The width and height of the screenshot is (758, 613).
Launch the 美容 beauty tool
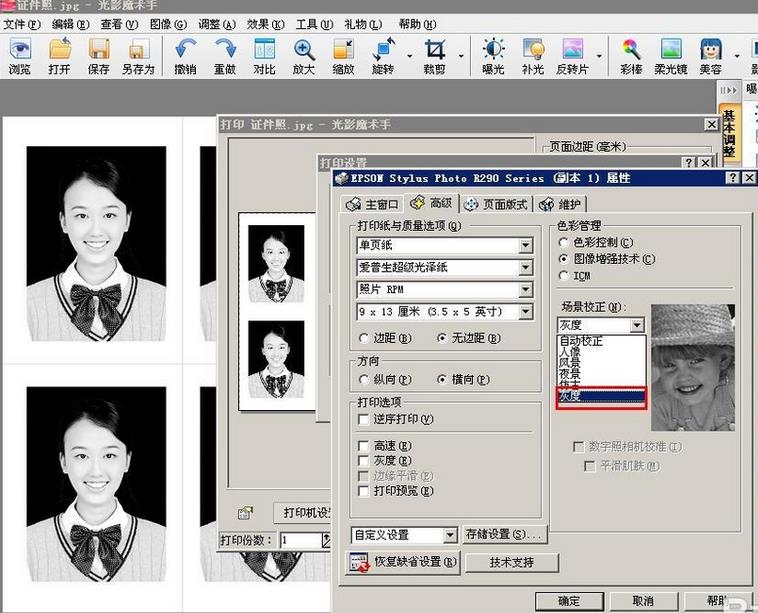[711, 56]
